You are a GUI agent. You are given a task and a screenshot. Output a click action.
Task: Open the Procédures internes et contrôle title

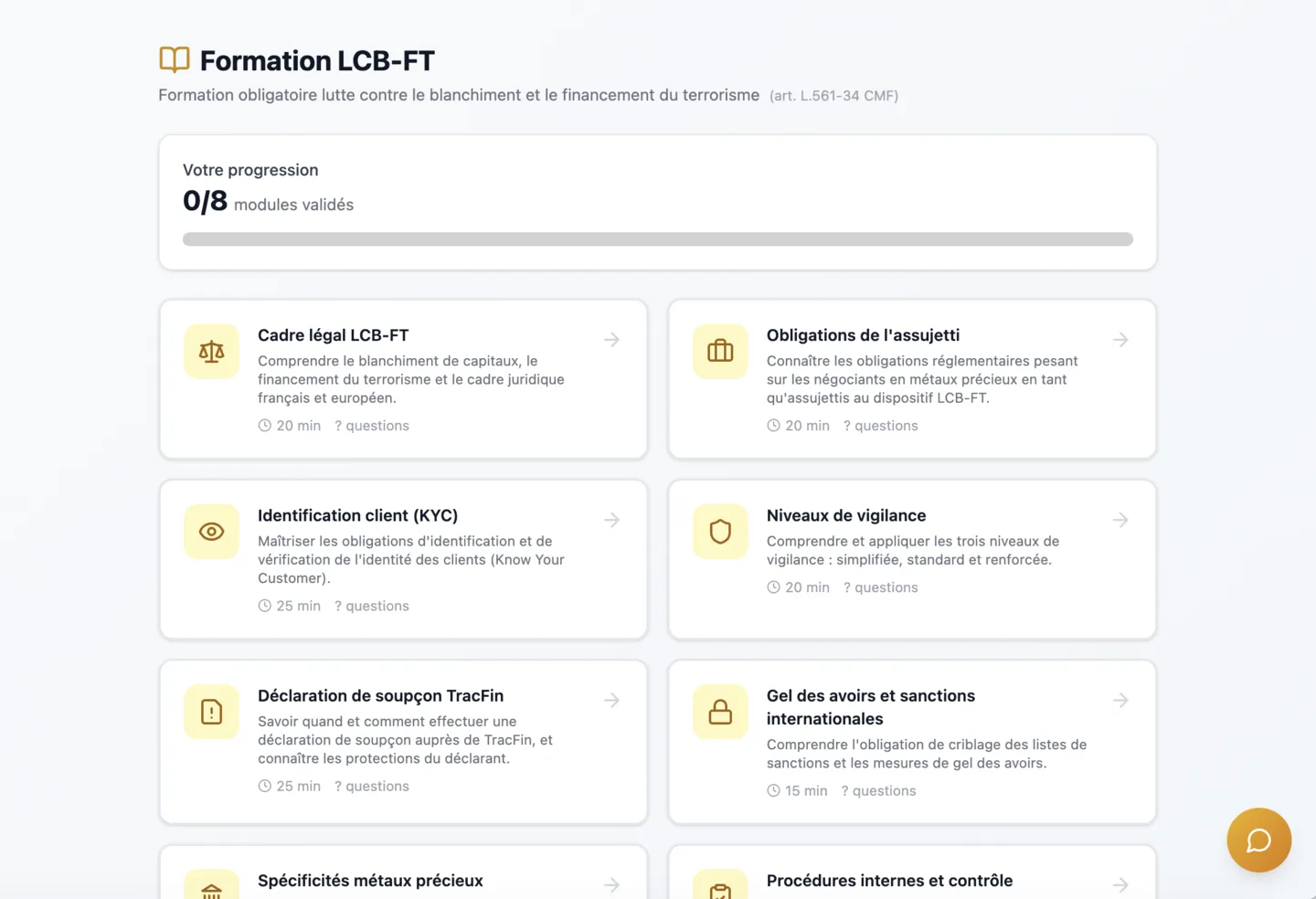click(x=889, y=881)
